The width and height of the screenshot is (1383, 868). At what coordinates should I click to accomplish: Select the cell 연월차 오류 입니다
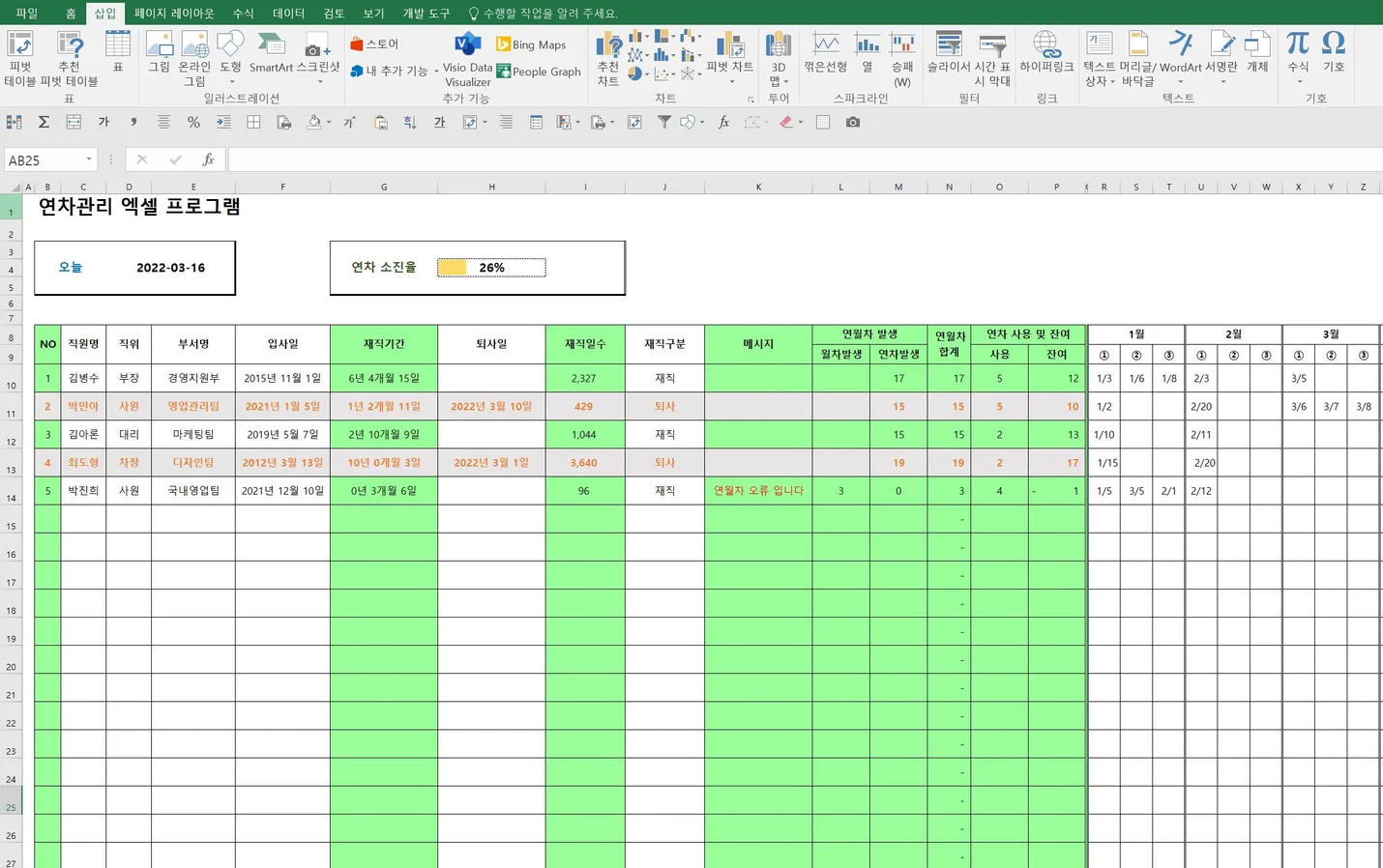pos(758,490)
